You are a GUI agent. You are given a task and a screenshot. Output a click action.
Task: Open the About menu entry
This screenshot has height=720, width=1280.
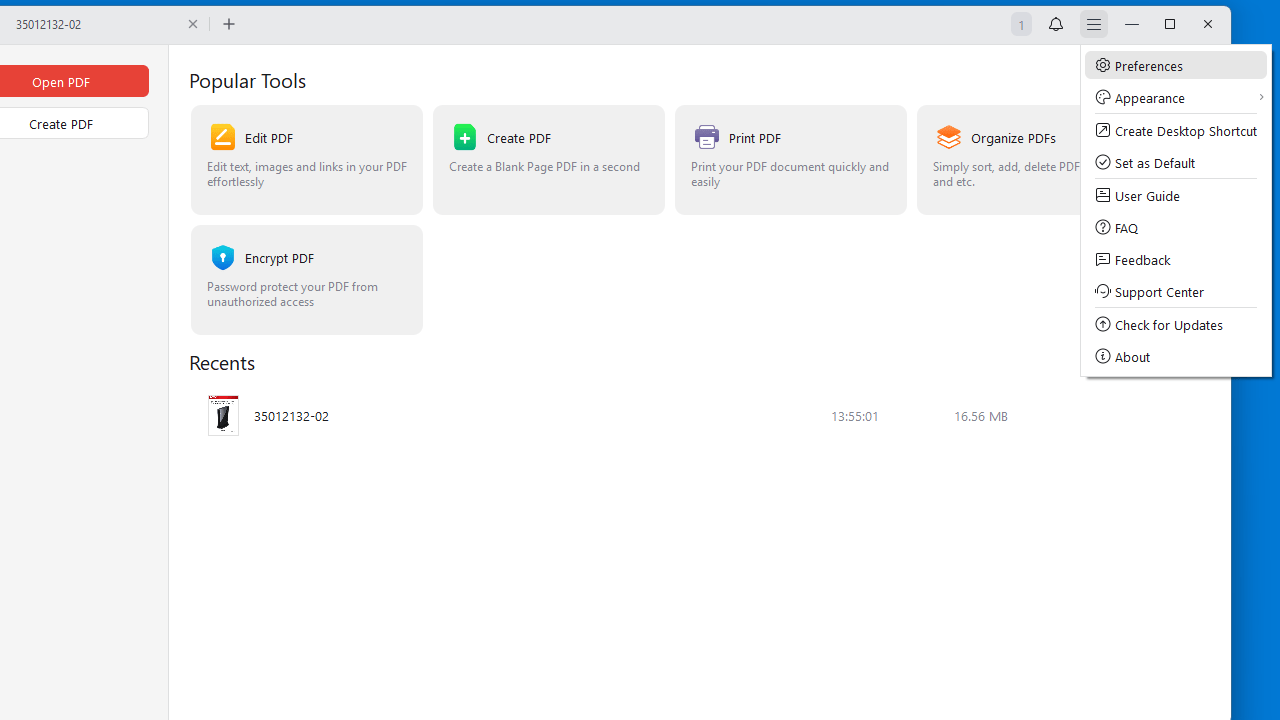click(x=1175, y=357)
